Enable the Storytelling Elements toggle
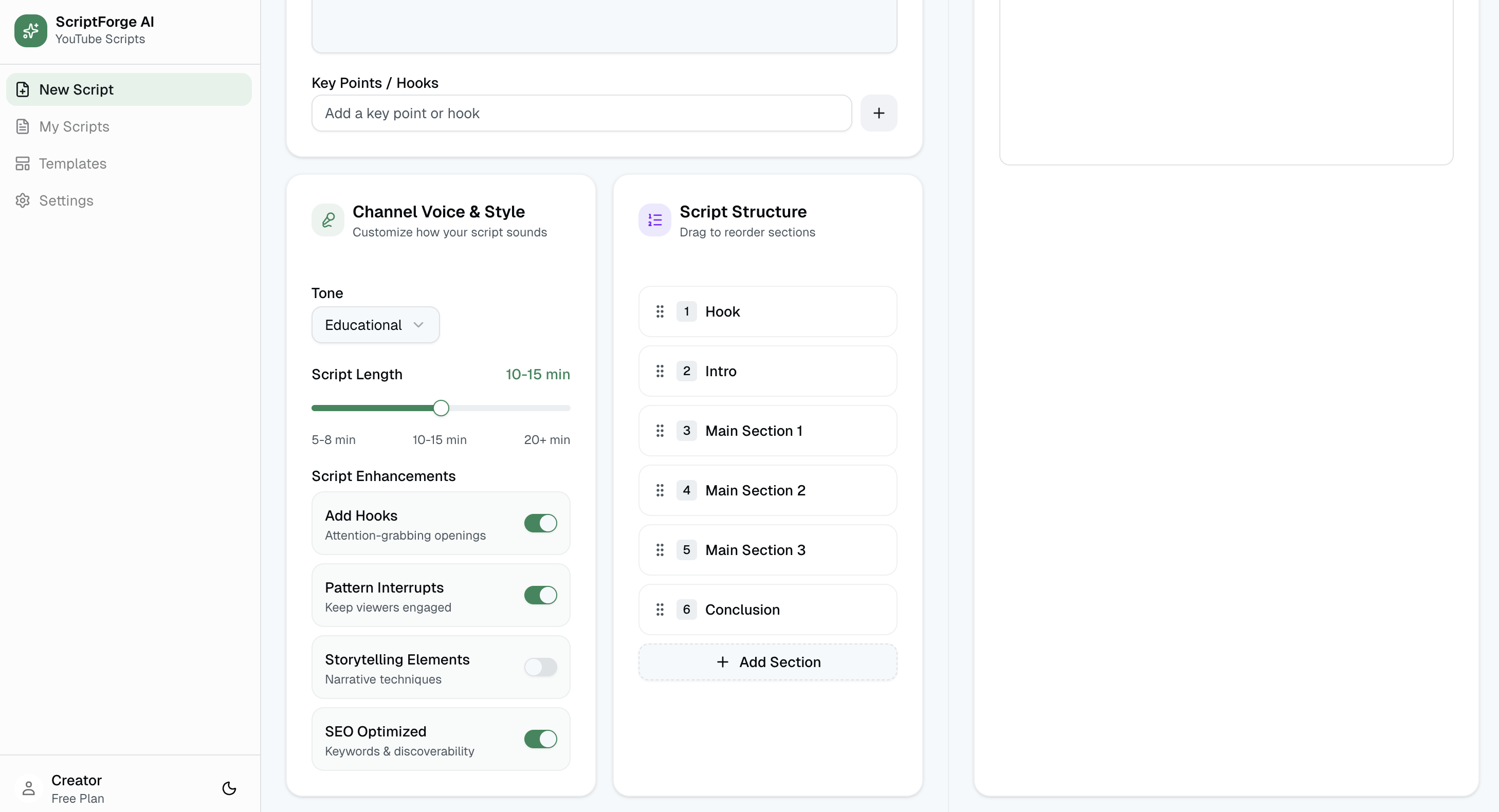 pos(541,667)
